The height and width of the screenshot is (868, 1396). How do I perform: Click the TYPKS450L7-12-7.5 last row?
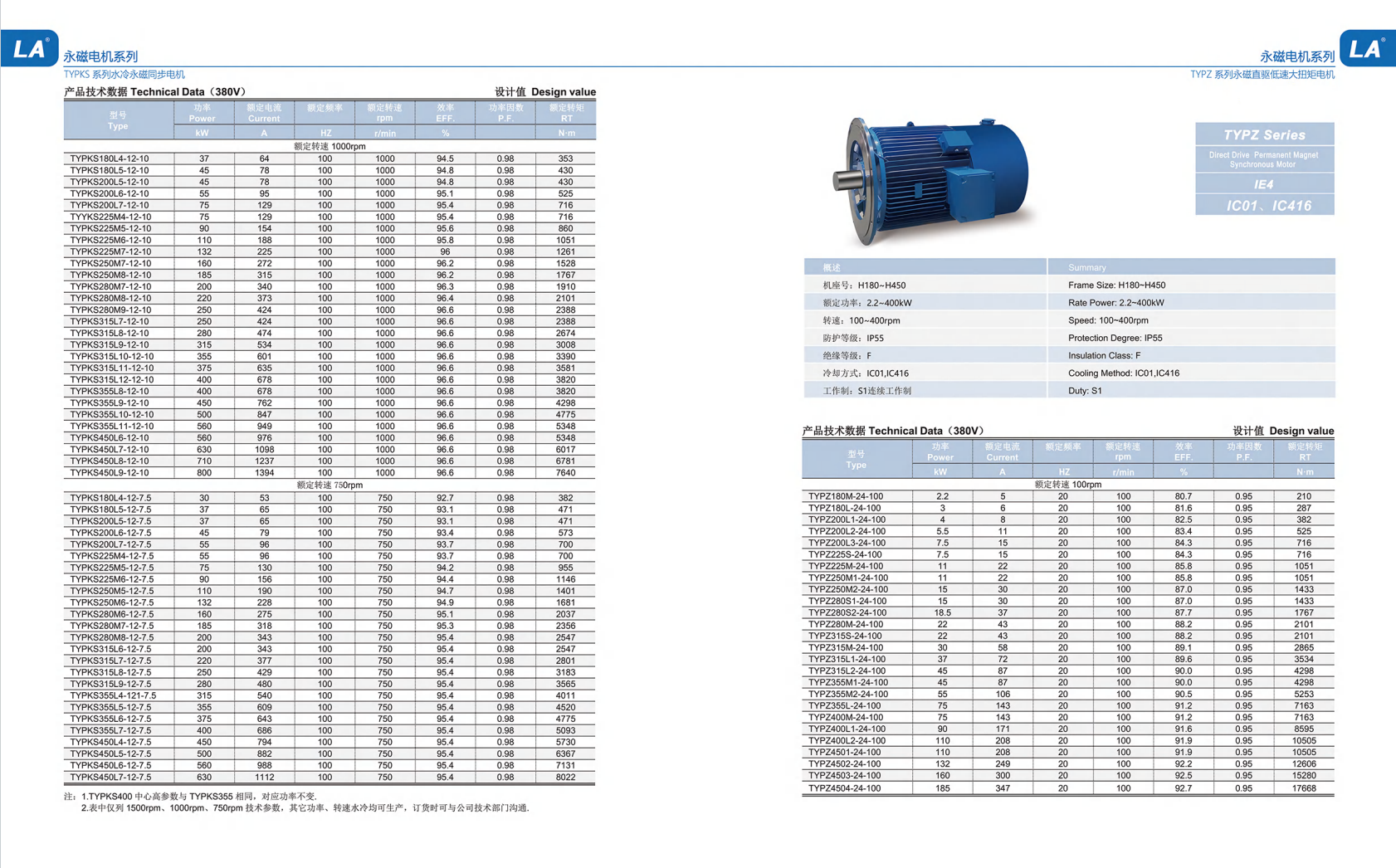[x=329, y=778]
